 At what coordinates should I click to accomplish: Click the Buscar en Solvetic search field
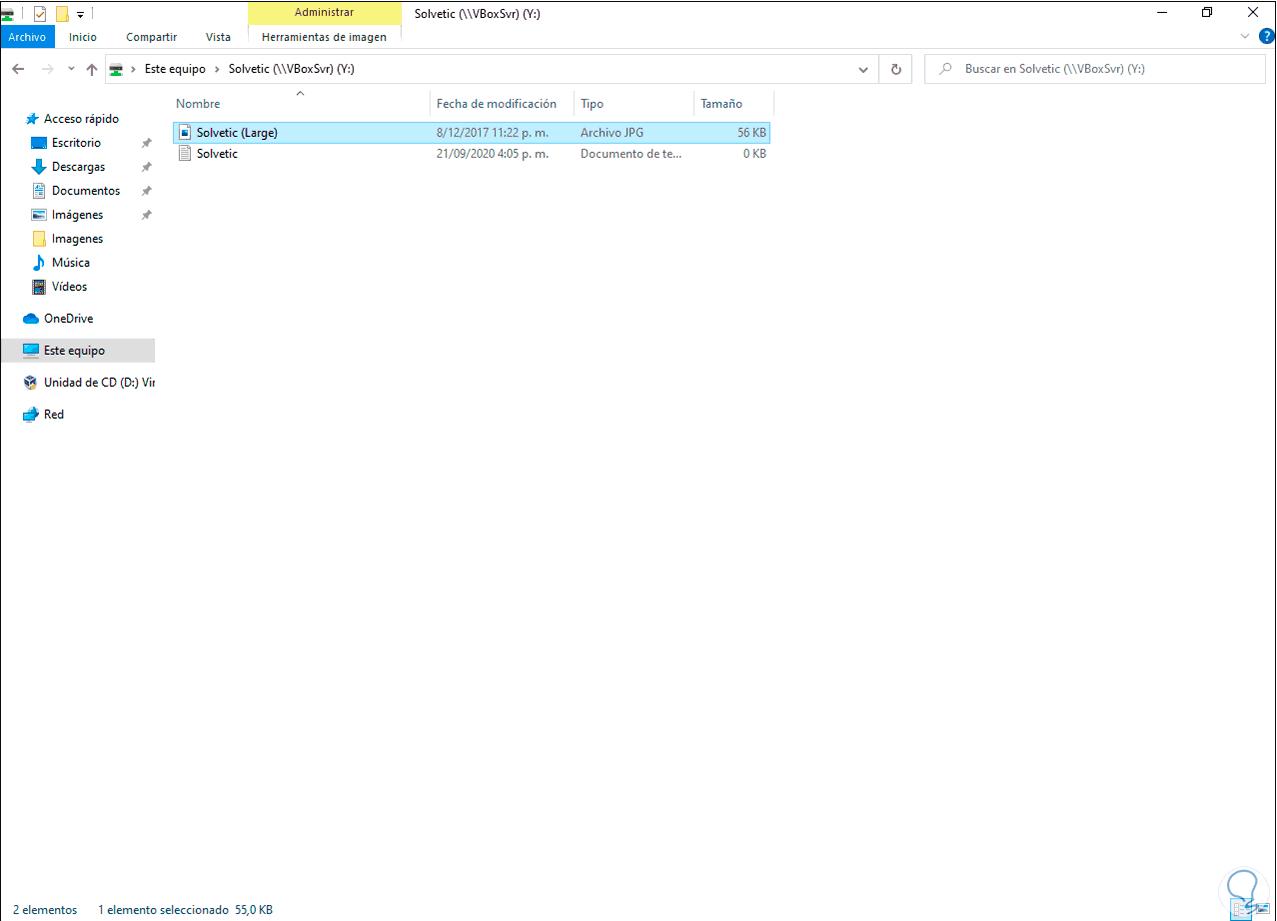tap(1095, 69)
